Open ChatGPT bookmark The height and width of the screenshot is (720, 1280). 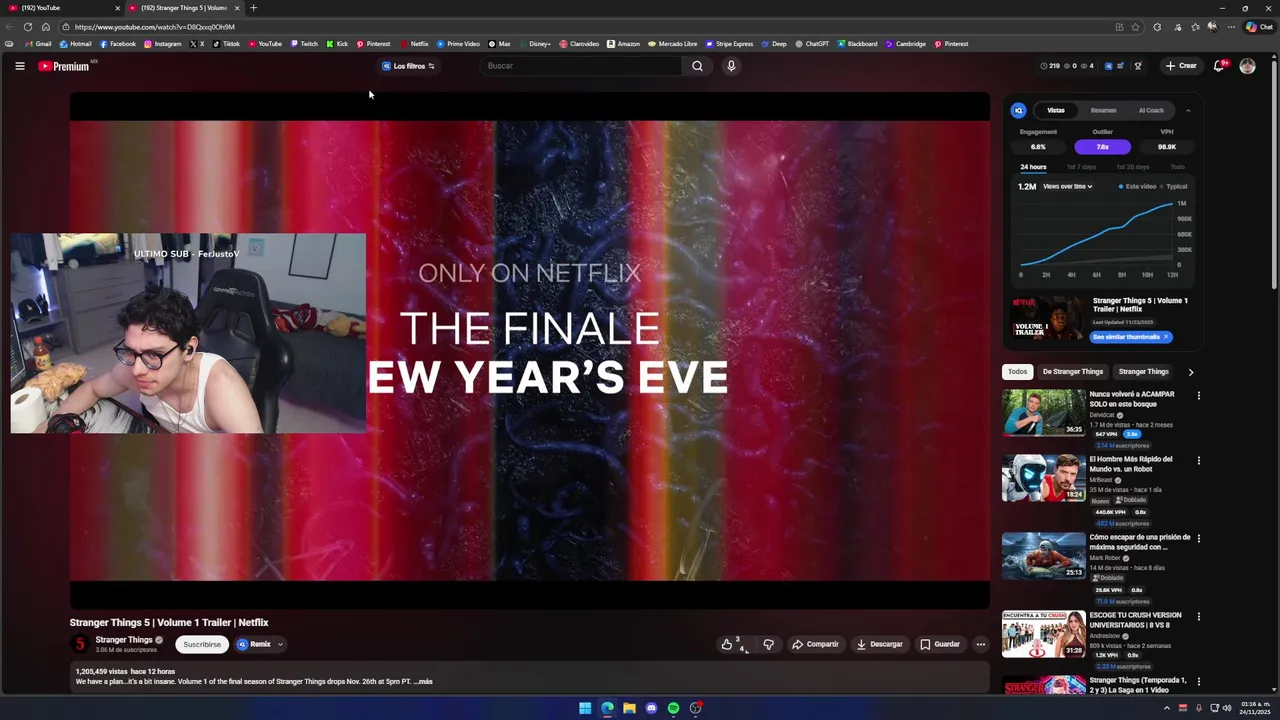(x=812, y=44)
